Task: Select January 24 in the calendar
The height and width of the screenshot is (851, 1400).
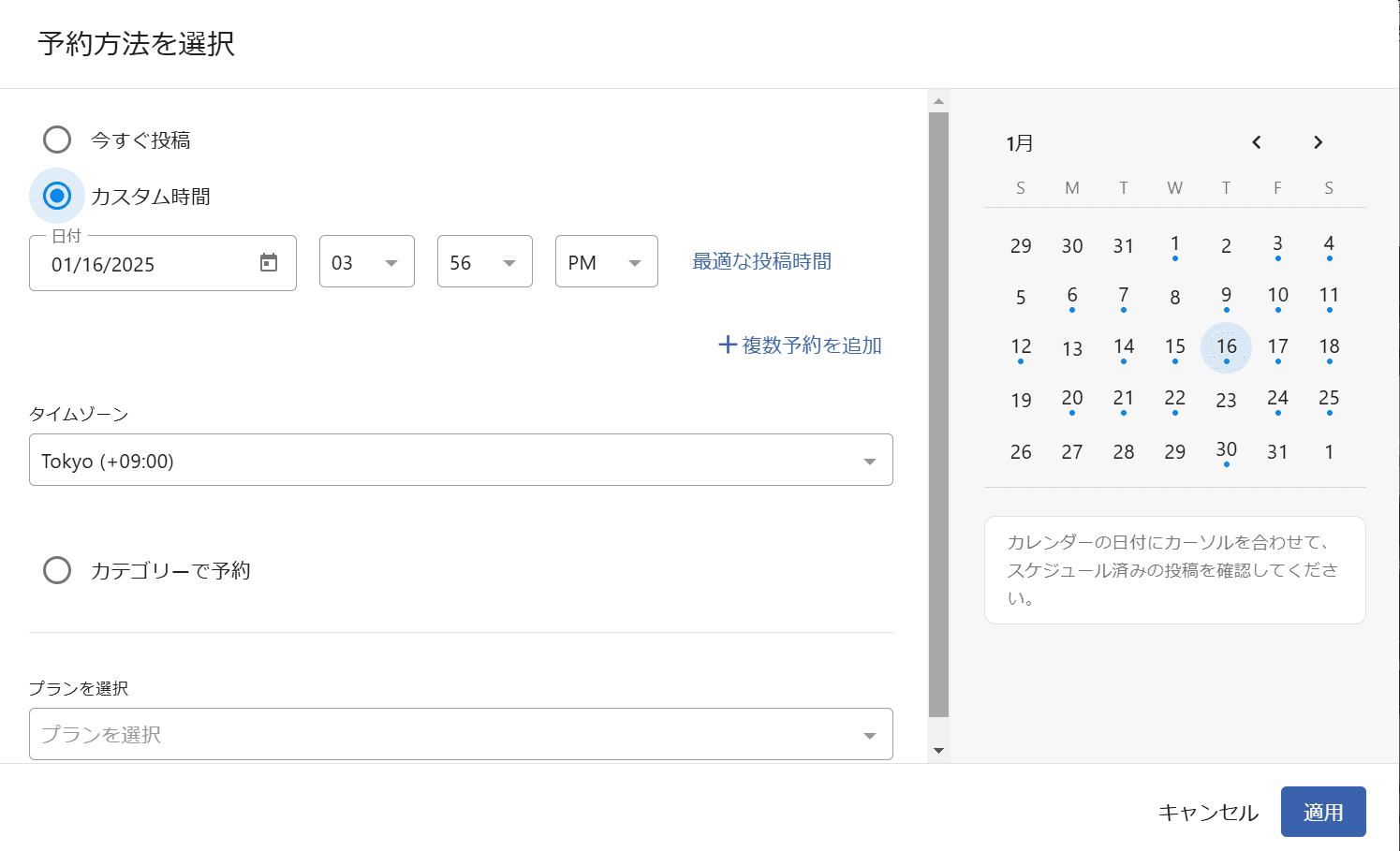Action: tap(1278, 400)
